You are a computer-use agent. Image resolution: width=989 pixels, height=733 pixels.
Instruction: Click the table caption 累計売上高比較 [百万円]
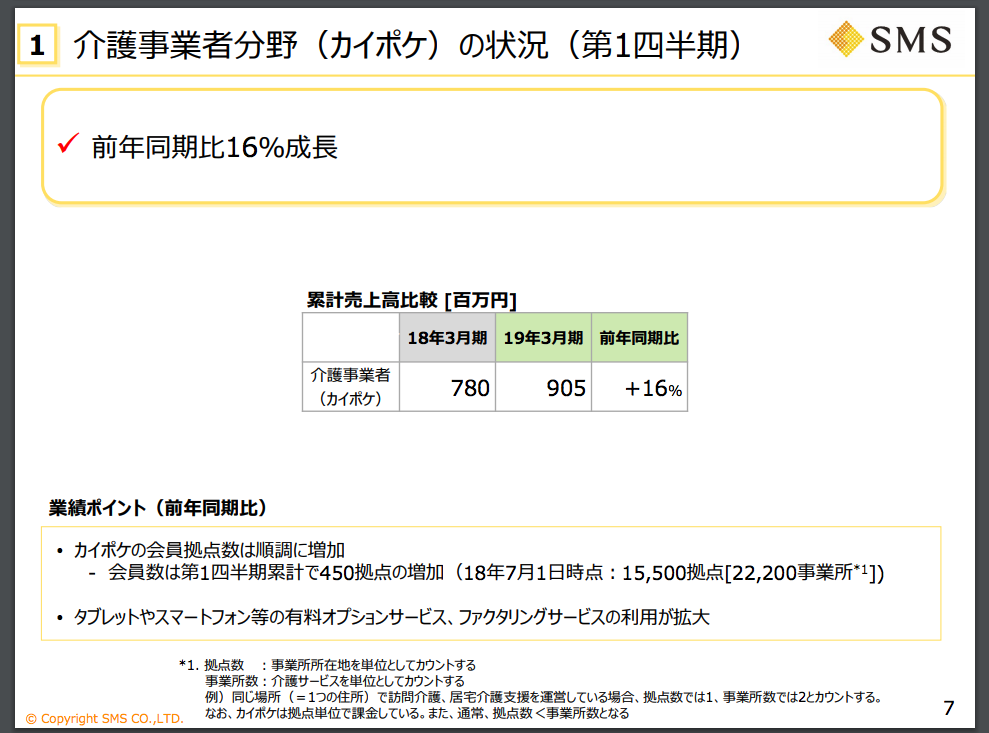point(411,300)
